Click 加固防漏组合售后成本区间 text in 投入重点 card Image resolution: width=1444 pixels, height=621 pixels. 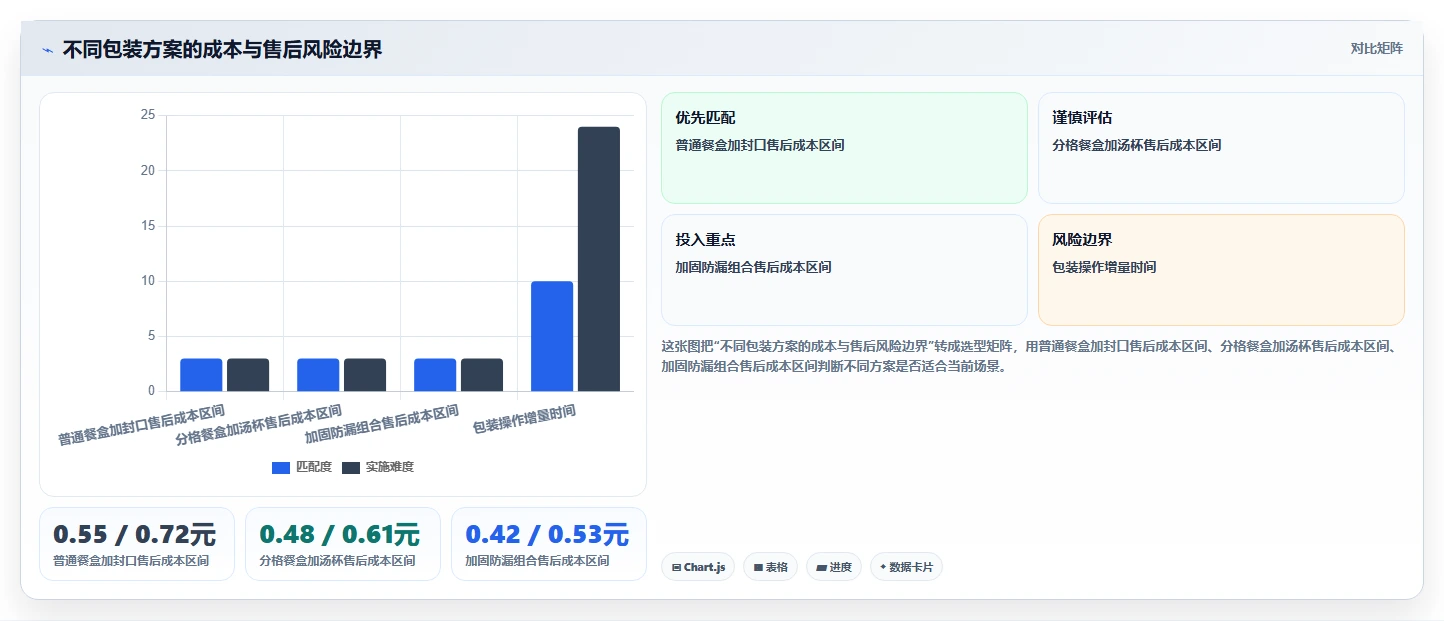(754, 267)
